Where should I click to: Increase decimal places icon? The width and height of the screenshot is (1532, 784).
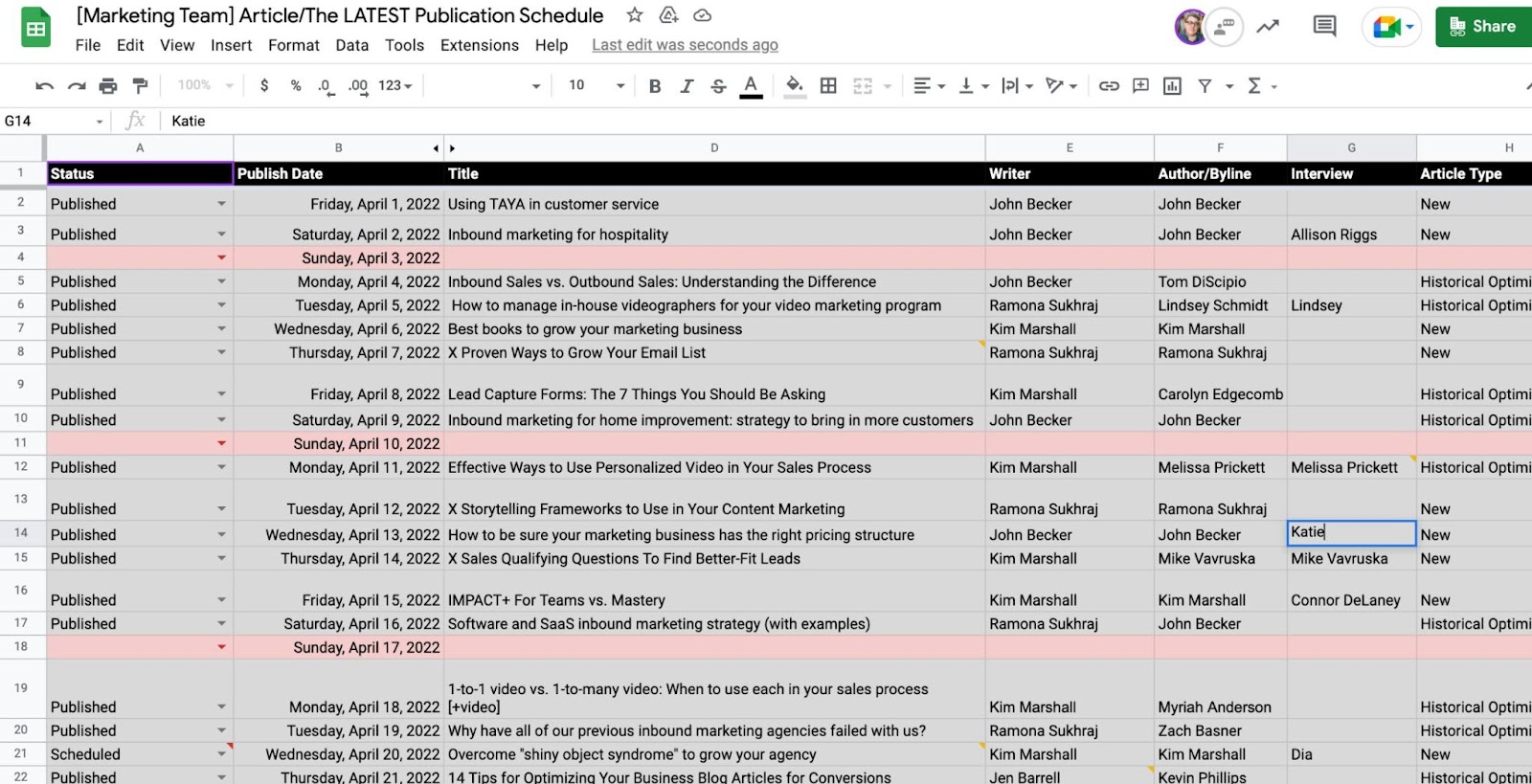358,86
